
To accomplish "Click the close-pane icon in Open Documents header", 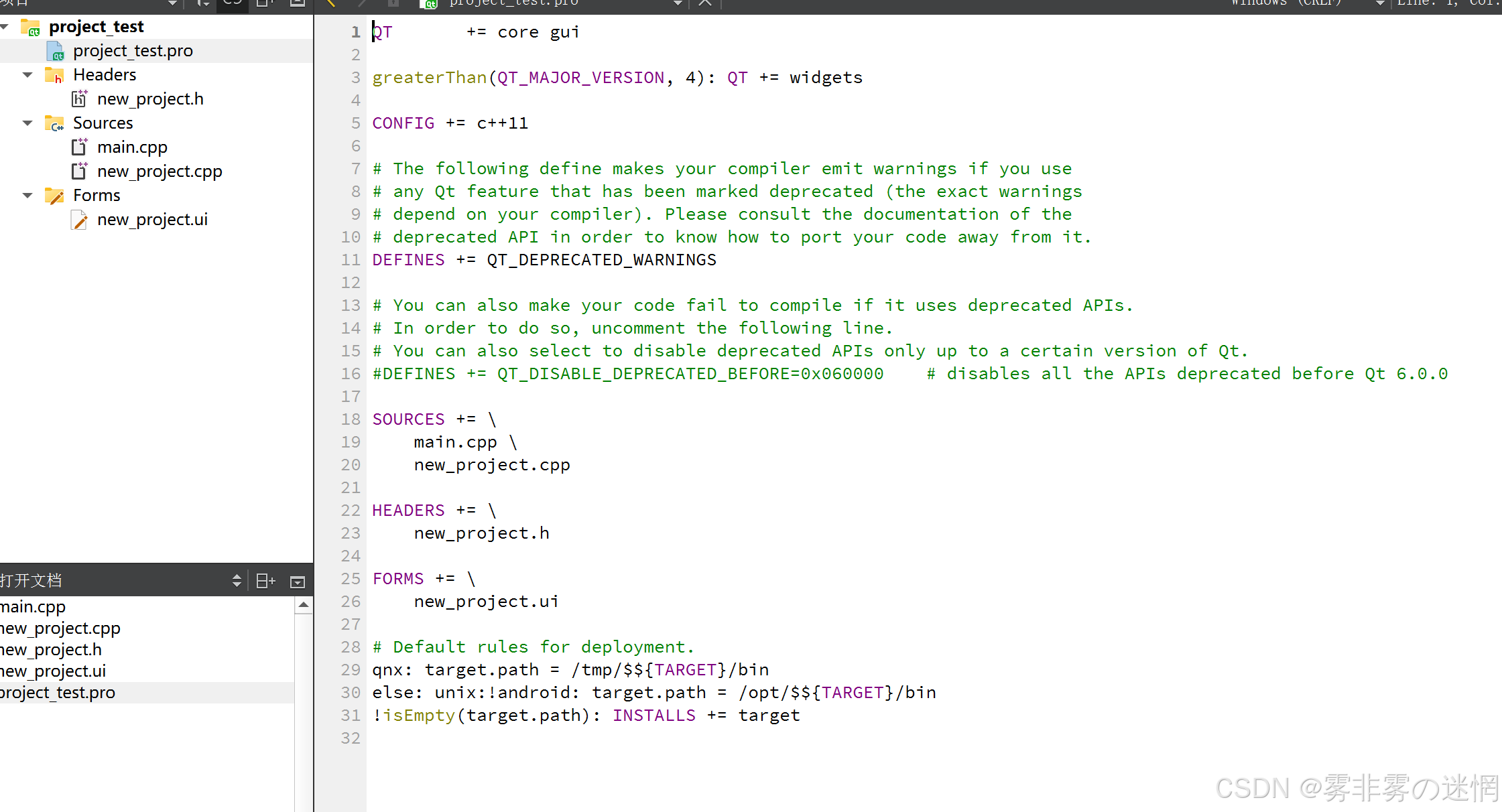I will (x=298, y=582).
